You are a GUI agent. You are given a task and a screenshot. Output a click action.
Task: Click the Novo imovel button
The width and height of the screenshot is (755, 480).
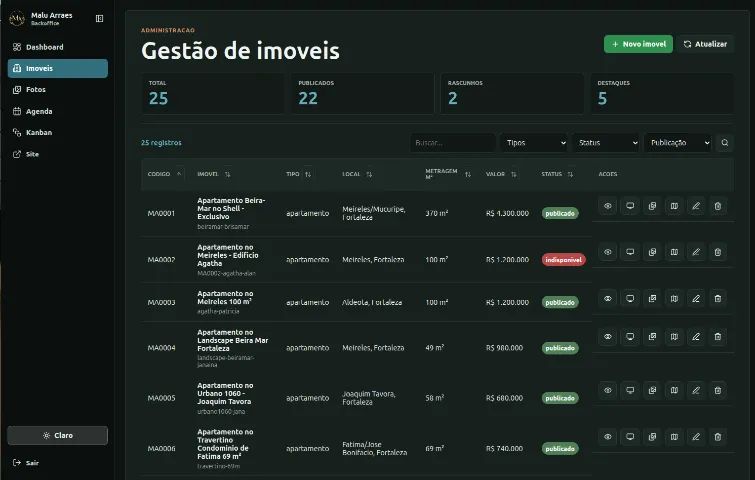pyautogui.click(x=638, y=44)
